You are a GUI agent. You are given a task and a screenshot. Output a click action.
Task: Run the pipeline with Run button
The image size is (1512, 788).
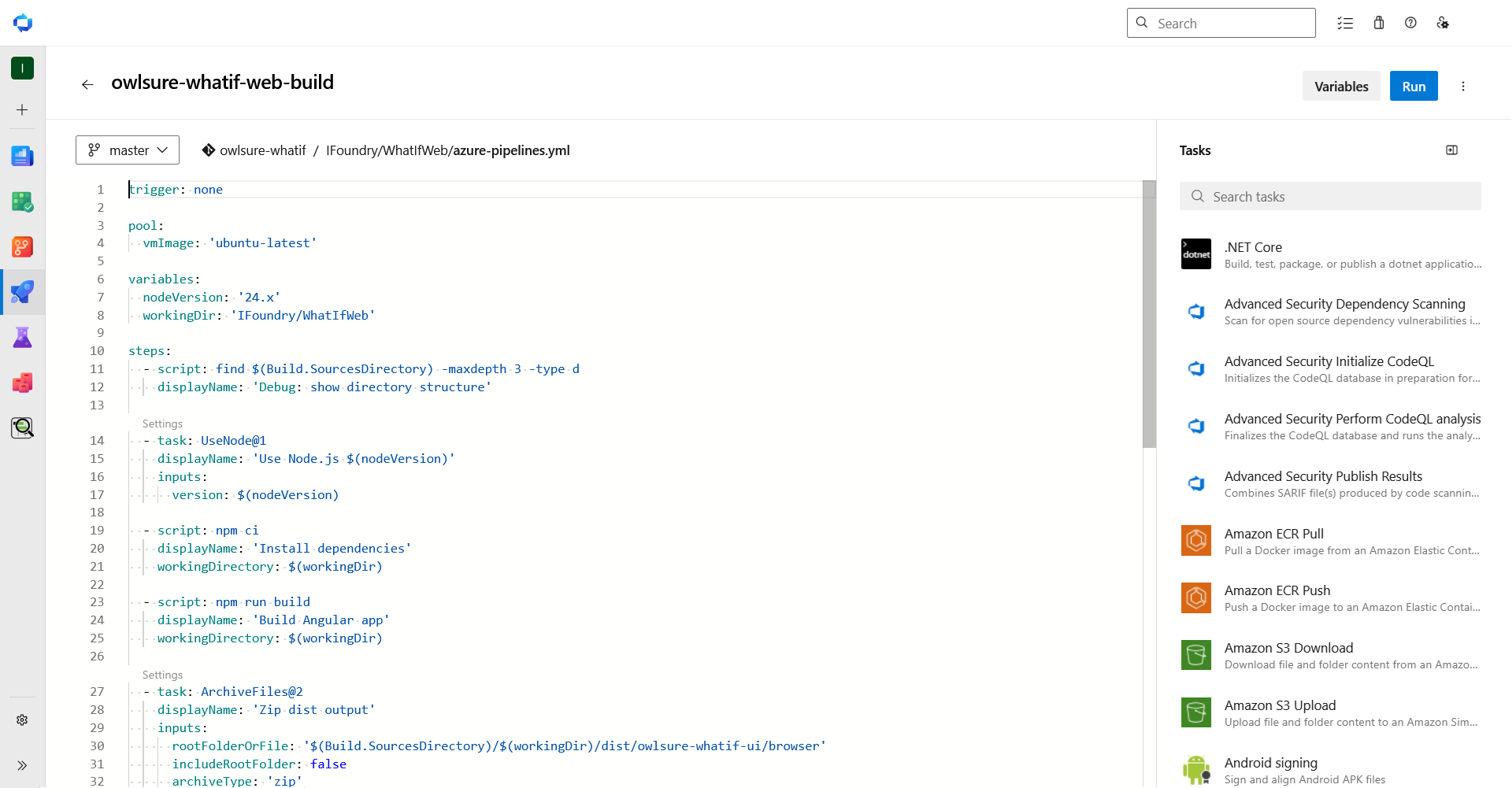1414,87
